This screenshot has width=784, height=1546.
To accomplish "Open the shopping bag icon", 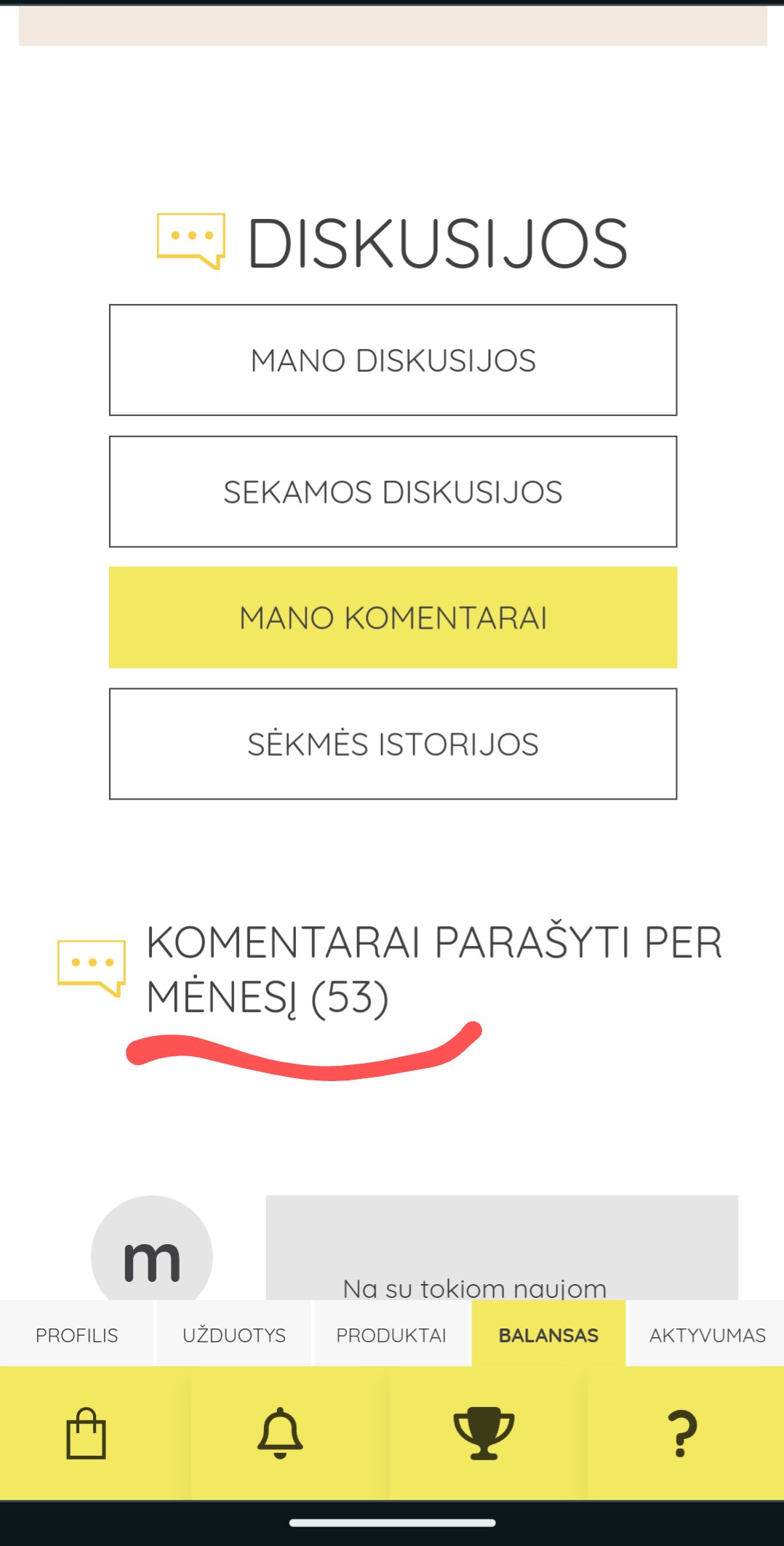I will pyautogui.click(x=87, y=1433).
